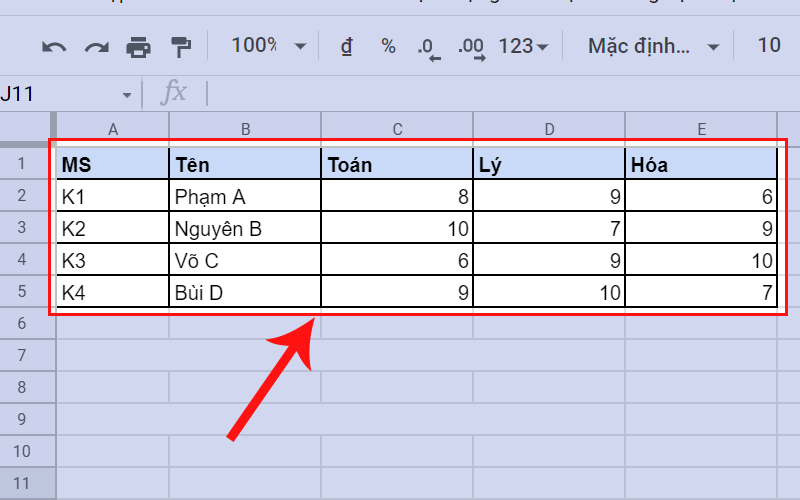Image resolution: width=800 pixels, height=500 pixels.
Task: Select column C header
Action: pyautogui.click(x=397, y=128)
